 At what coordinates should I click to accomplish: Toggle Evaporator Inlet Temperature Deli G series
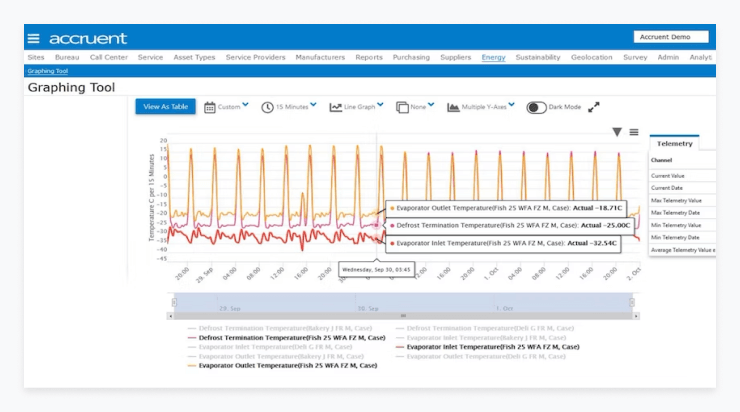270,347
